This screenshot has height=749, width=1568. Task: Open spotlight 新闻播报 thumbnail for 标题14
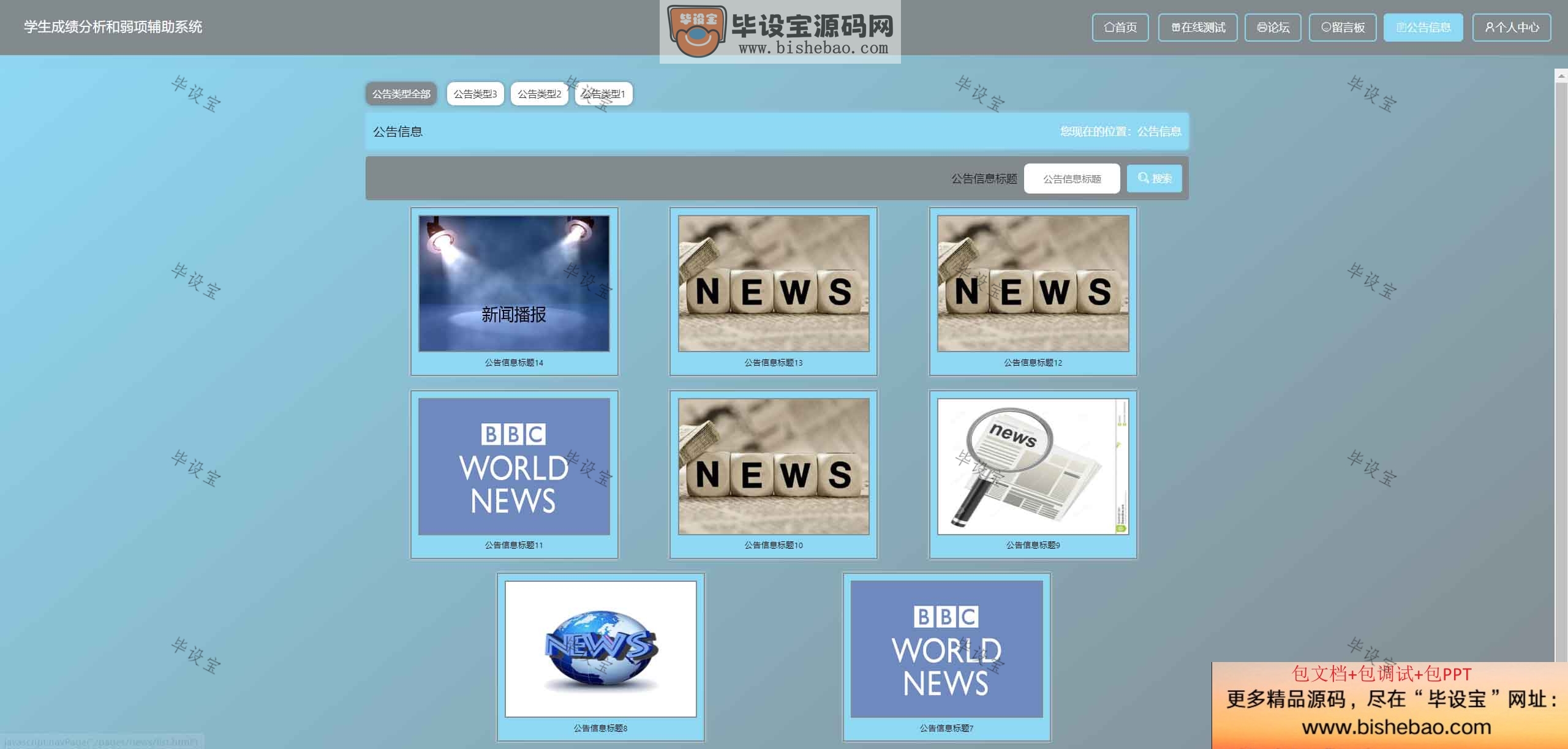(x=514, y=283)
